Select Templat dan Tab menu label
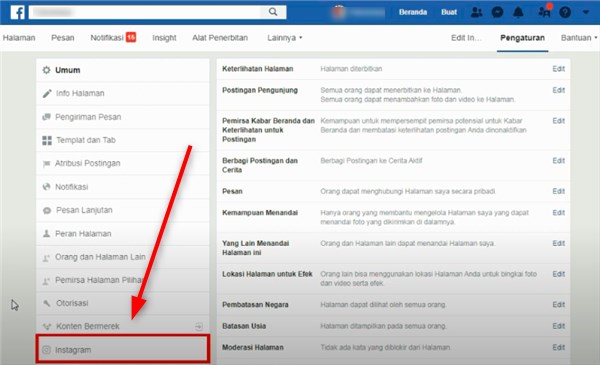600x365 pixels. 86,140
